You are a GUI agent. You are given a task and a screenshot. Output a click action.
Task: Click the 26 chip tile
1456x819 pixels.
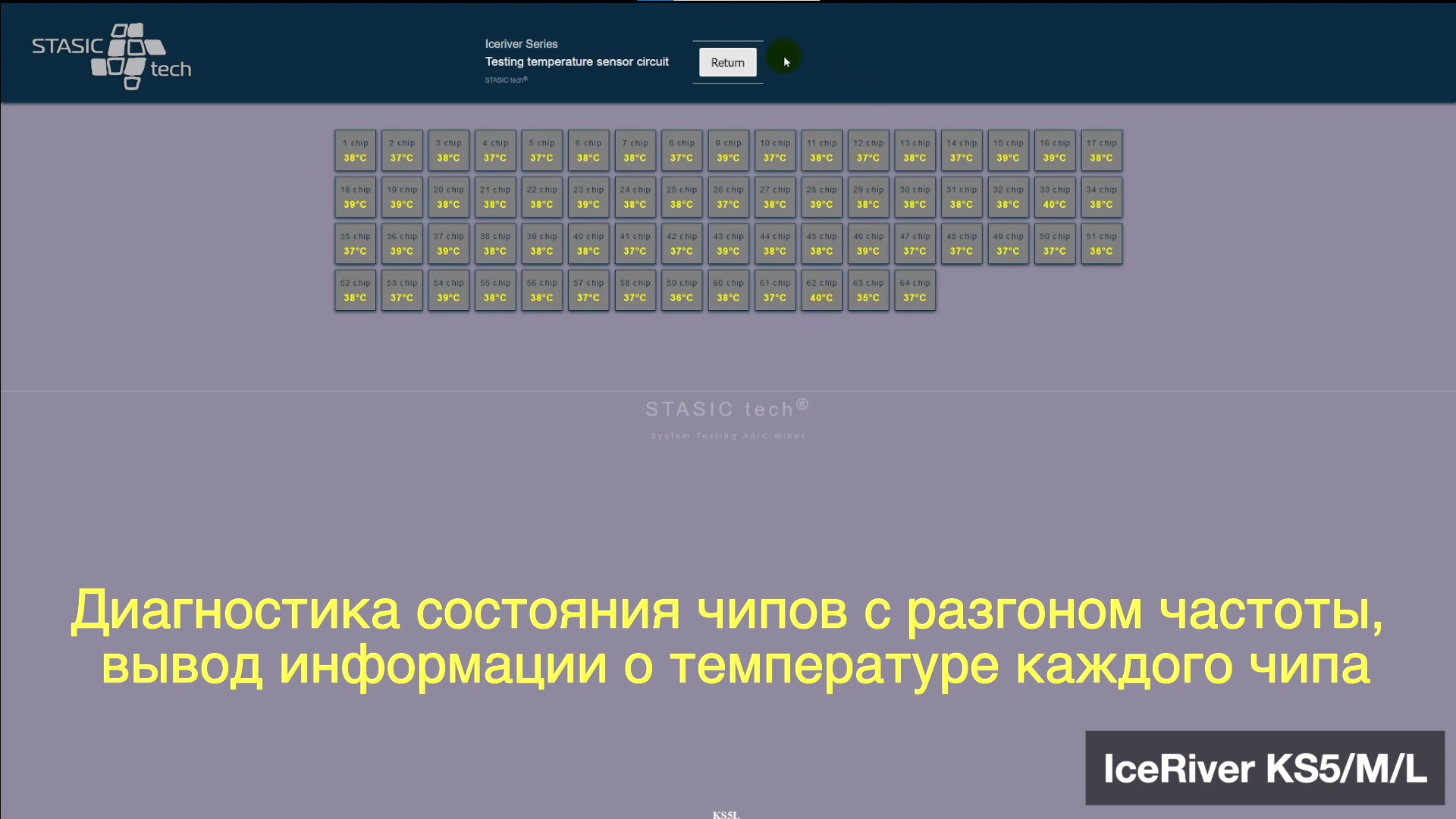(x=728, y=197)
